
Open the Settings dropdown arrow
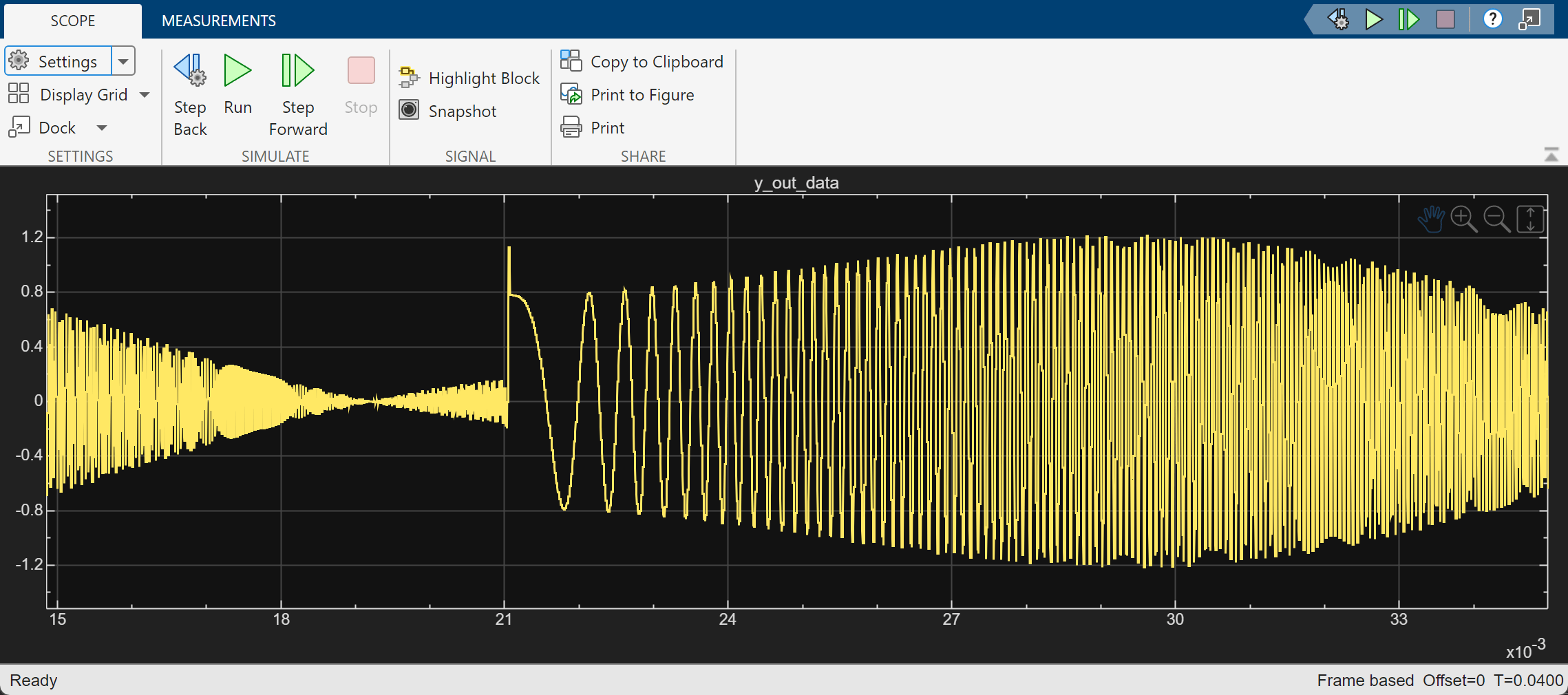[123, 61]
